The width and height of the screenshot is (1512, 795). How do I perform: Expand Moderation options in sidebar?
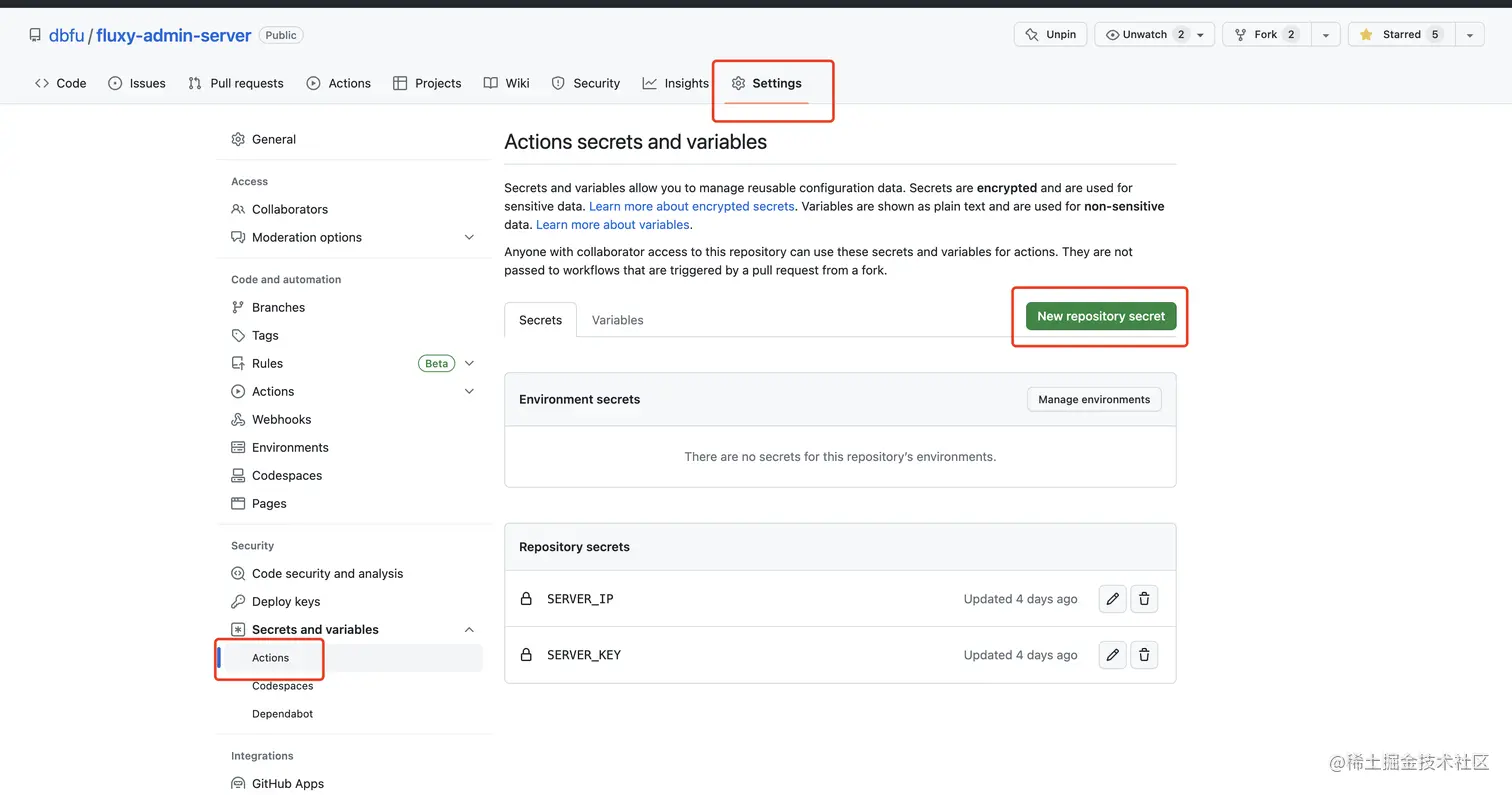point(469,237)
